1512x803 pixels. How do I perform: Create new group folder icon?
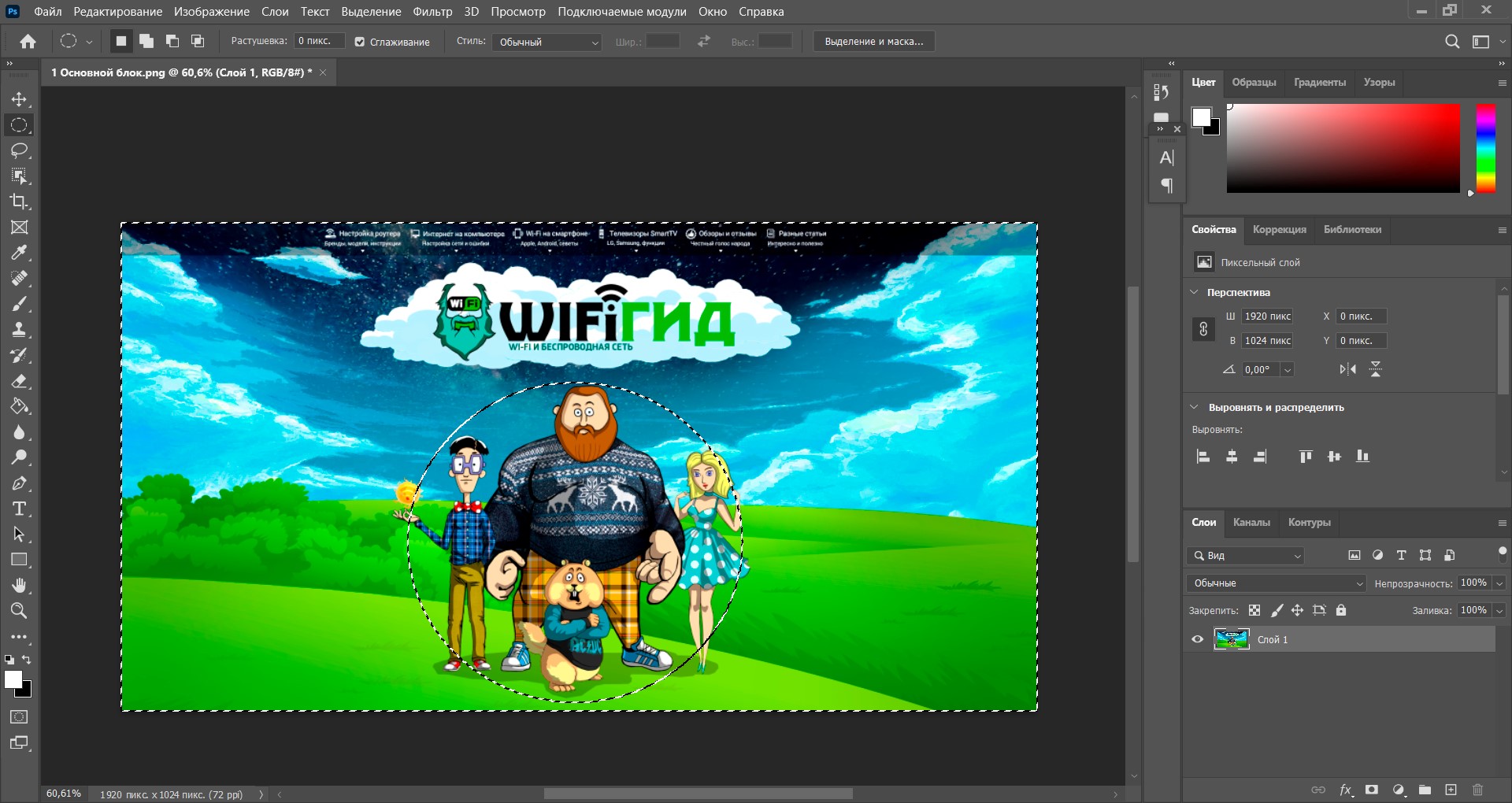[x=1425, y=790]
